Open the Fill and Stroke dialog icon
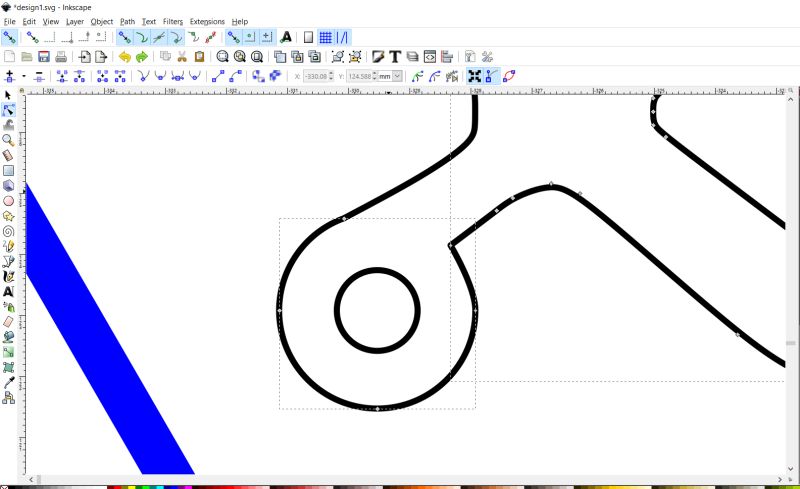The width and height of the screenshot is (800, 489). 378,57
